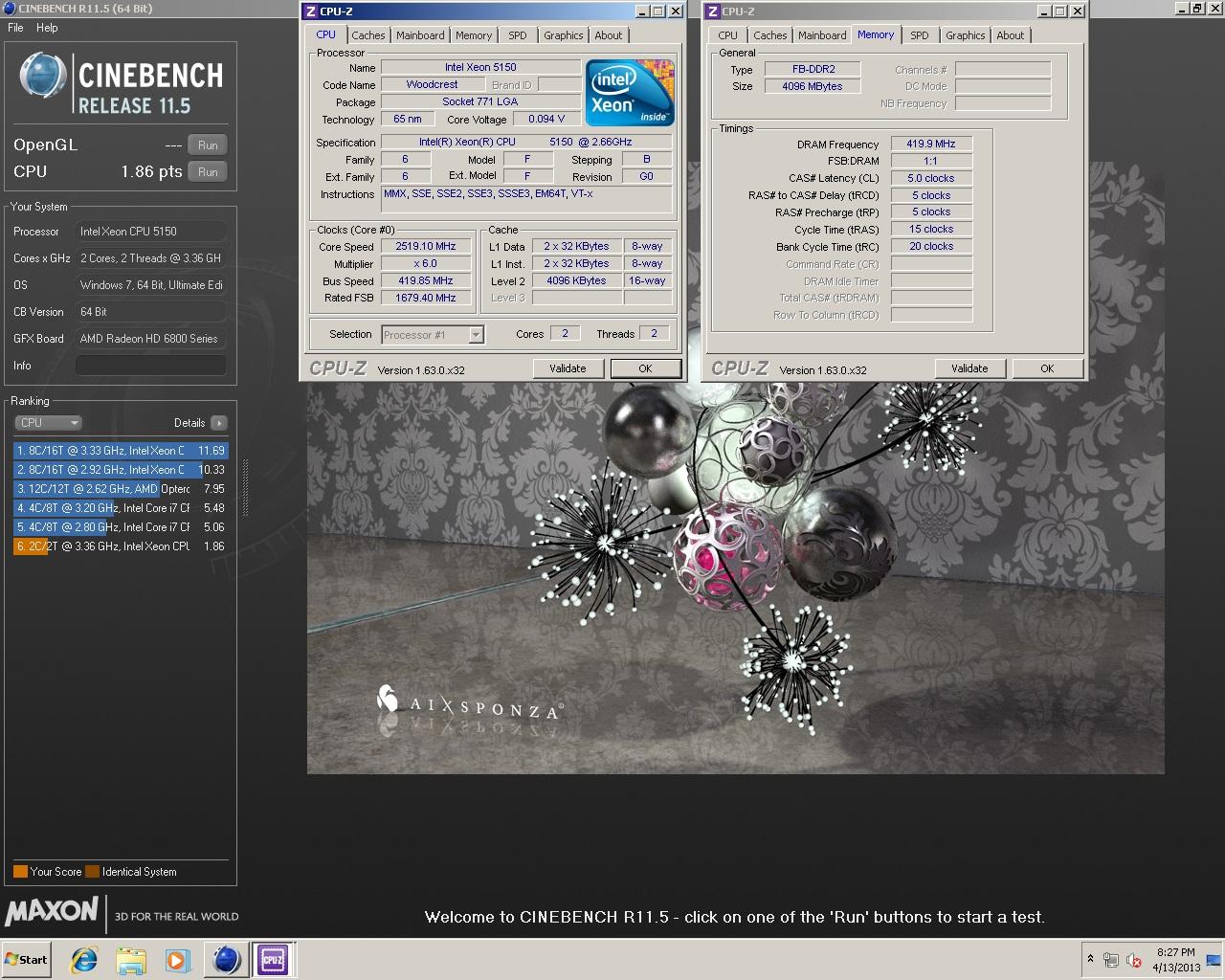Switch to CPU tab in right CPU-Z window
The height and width of the screenshot is (980, 1225).
coord(728,35)
